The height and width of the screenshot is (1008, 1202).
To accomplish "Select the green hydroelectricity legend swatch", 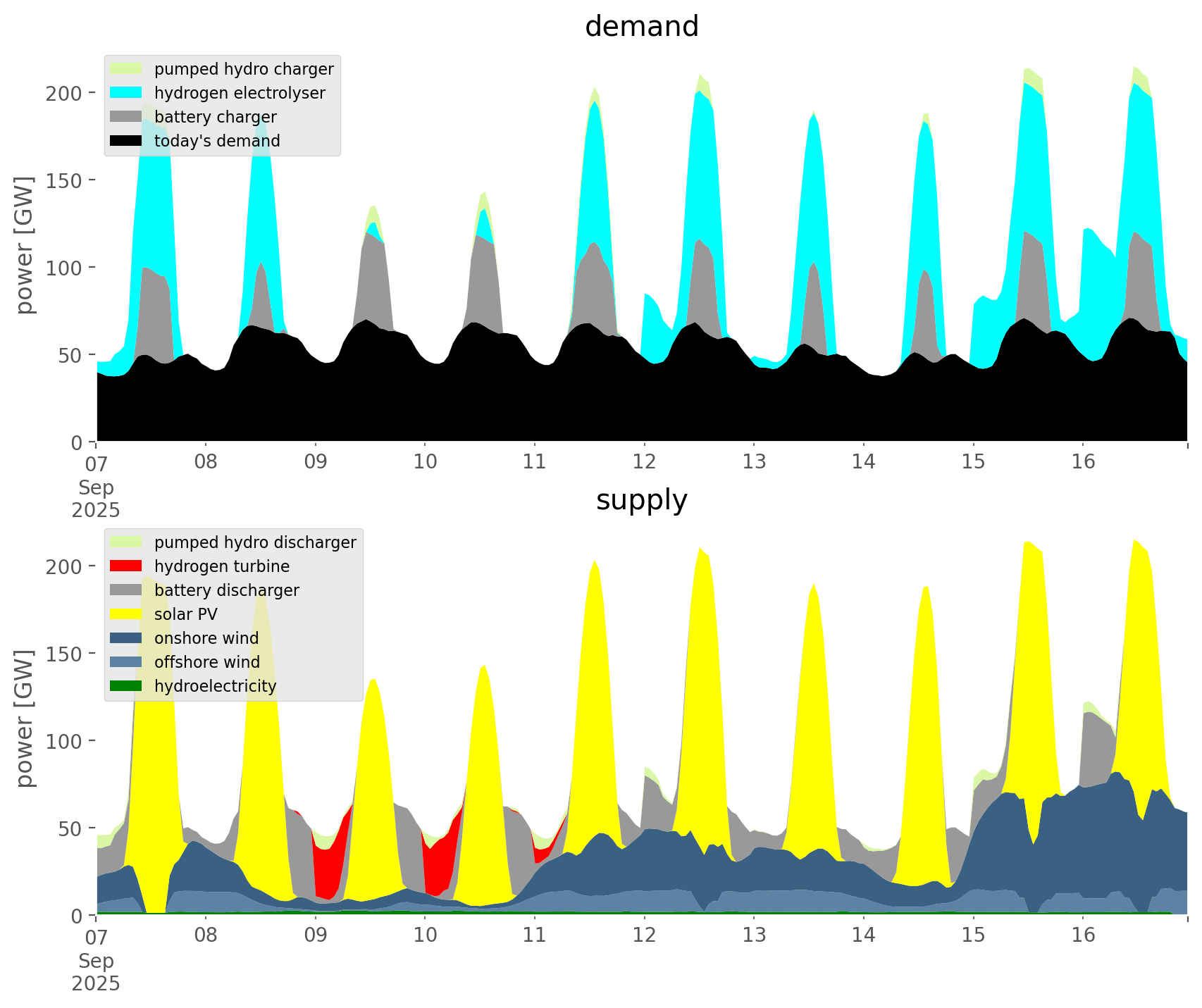I will 126,686.
